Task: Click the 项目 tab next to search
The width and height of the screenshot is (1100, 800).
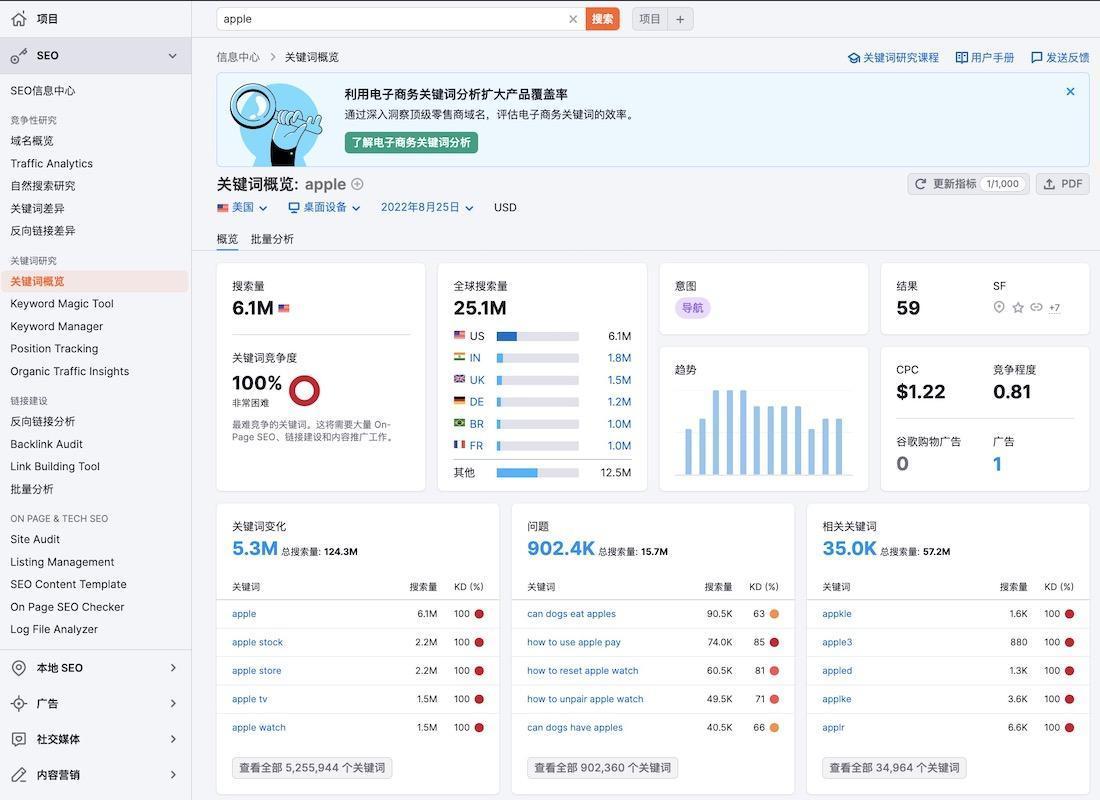Action: tap(650, 19)
